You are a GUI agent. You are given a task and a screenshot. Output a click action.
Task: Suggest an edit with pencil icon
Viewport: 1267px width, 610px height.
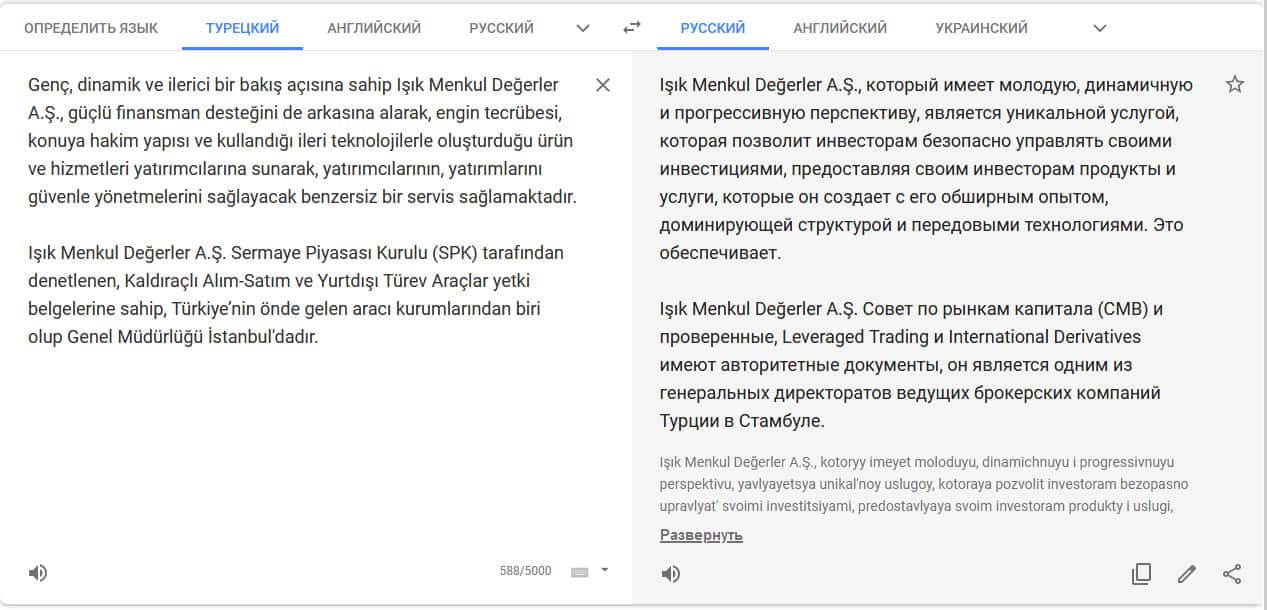click(1187, 574)
